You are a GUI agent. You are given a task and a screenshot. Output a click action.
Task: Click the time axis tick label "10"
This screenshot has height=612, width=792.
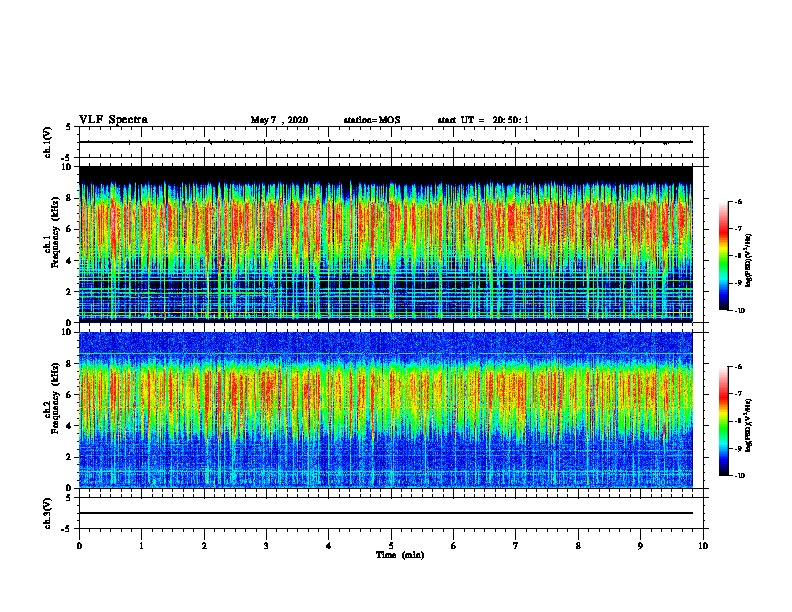703,546
